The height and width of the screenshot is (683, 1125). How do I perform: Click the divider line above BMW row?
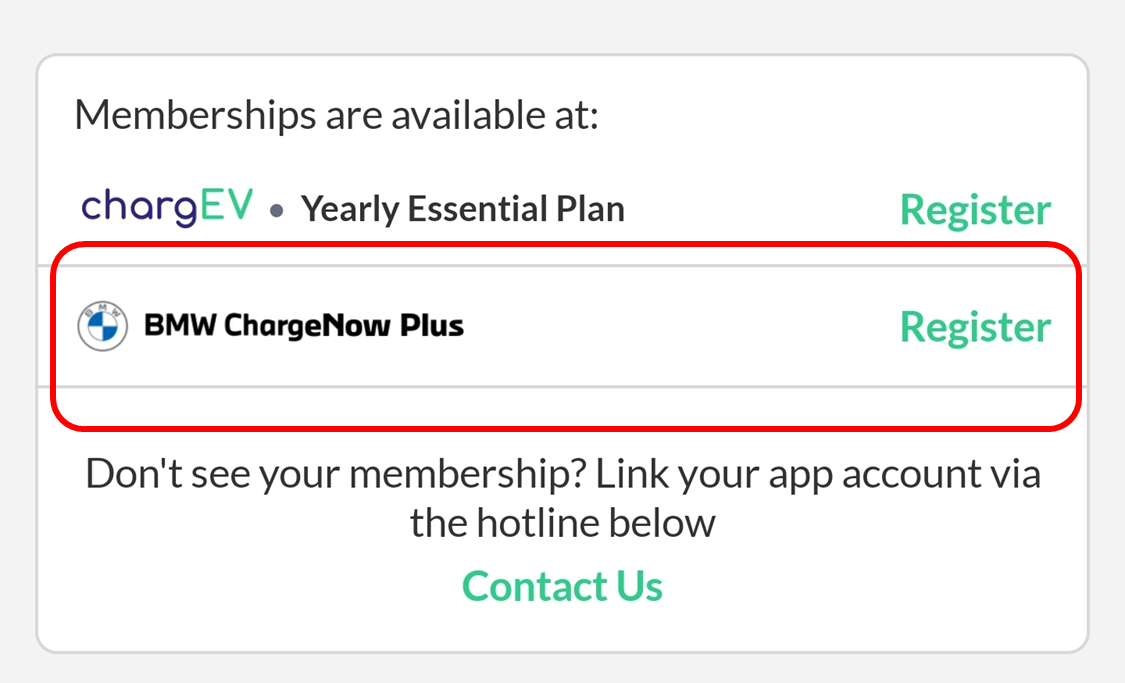(x=562, y=265)
